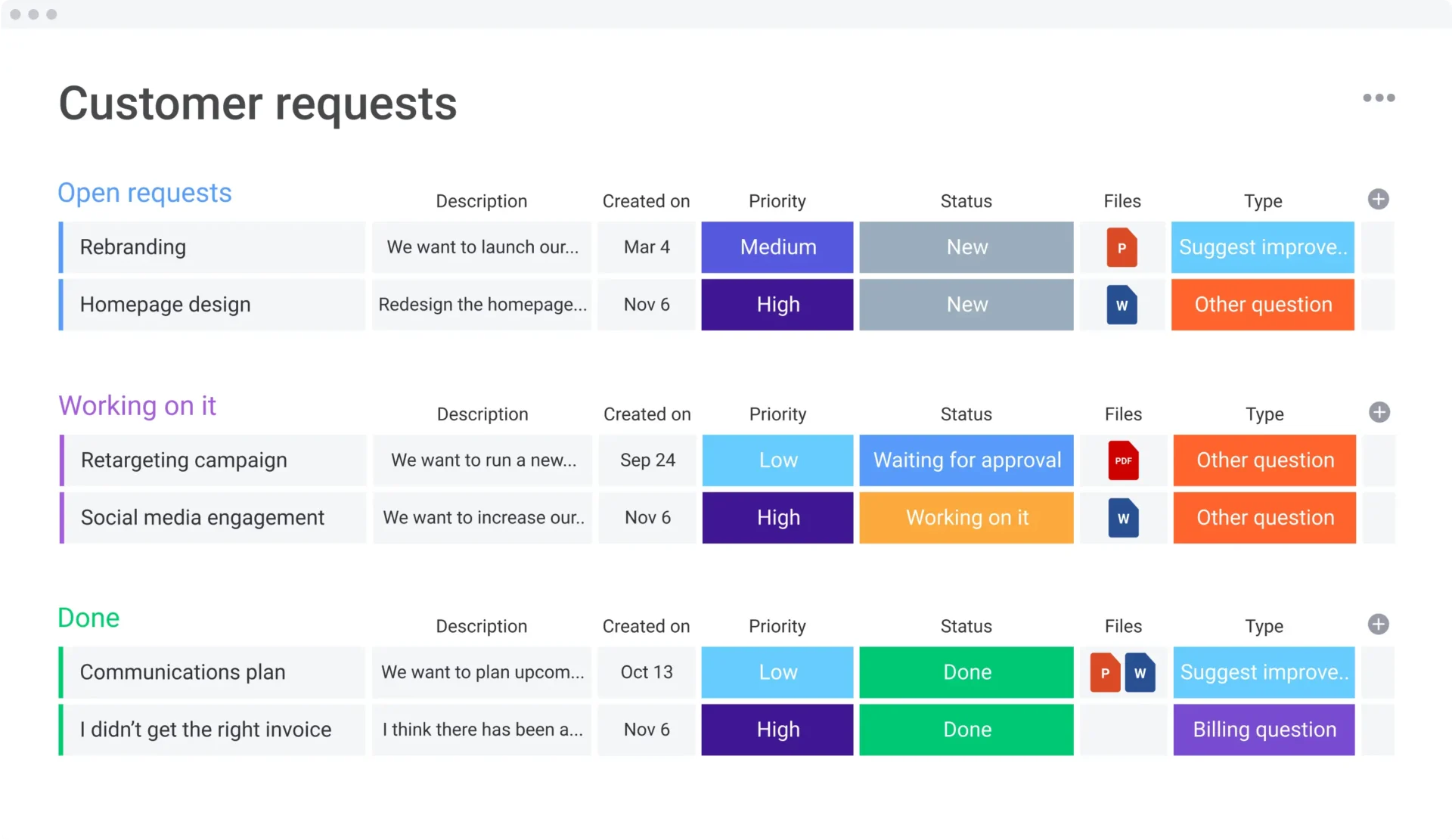Open the Word file on Homepage design row

(x=1122, y=305)
